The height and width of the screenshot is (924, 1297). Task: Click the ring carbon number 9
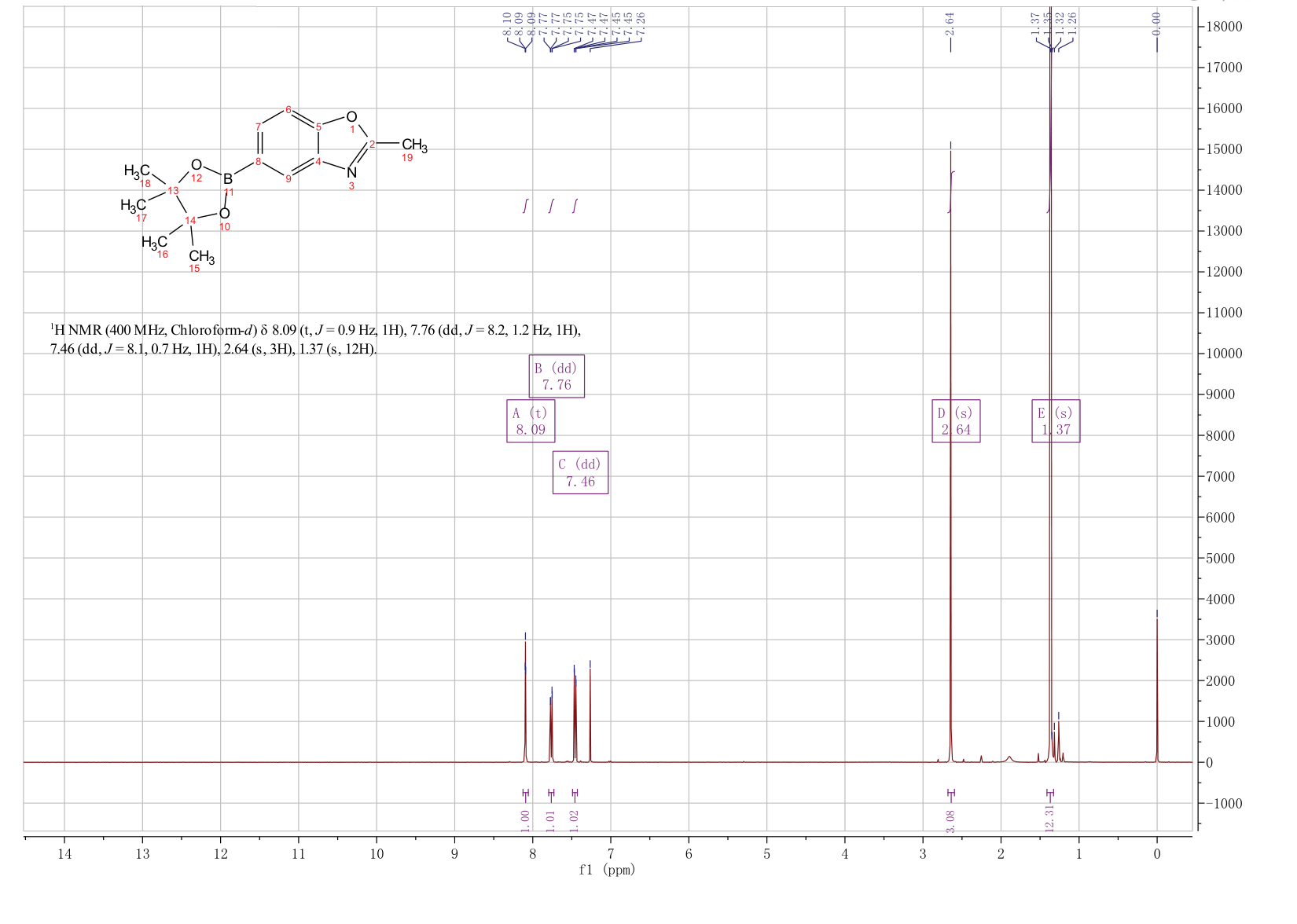point(288,179)
